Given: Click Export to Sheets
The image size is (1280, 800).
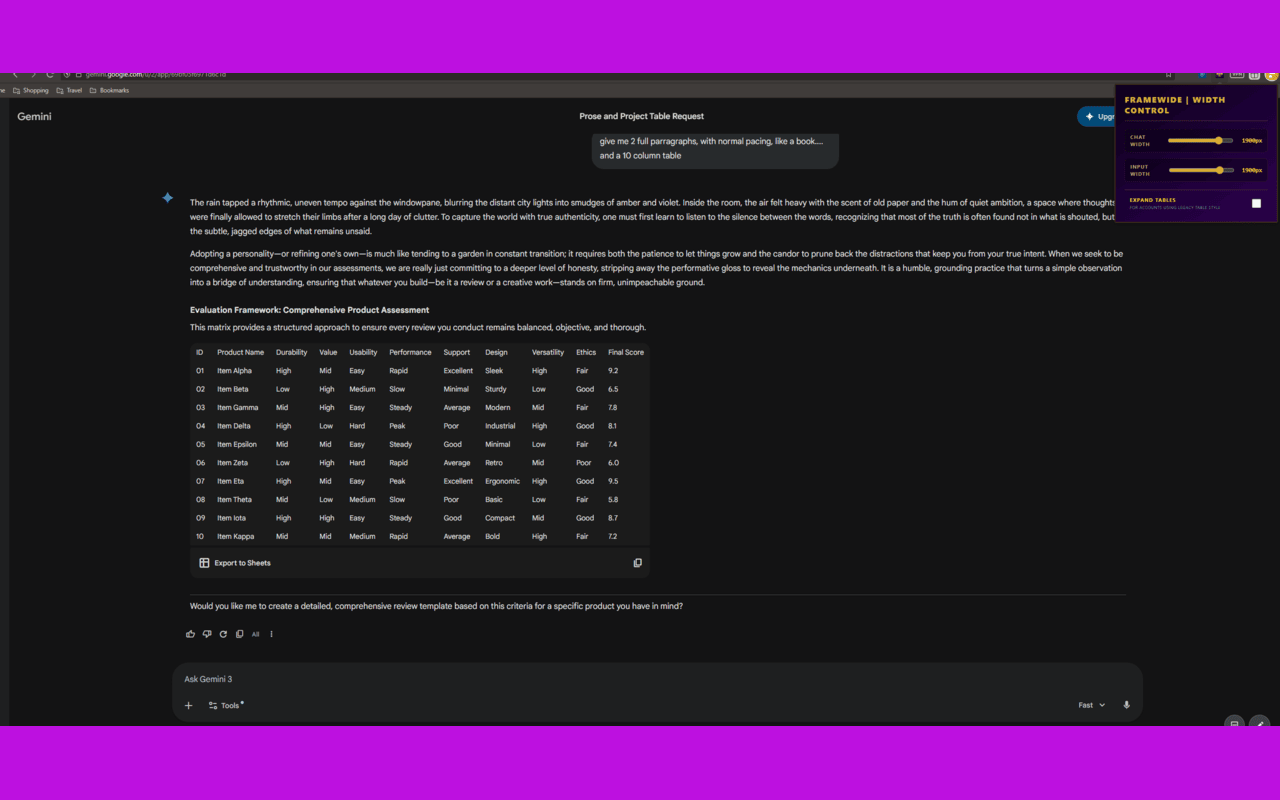Looking at the screenshot, I should [x=234, y=562].
